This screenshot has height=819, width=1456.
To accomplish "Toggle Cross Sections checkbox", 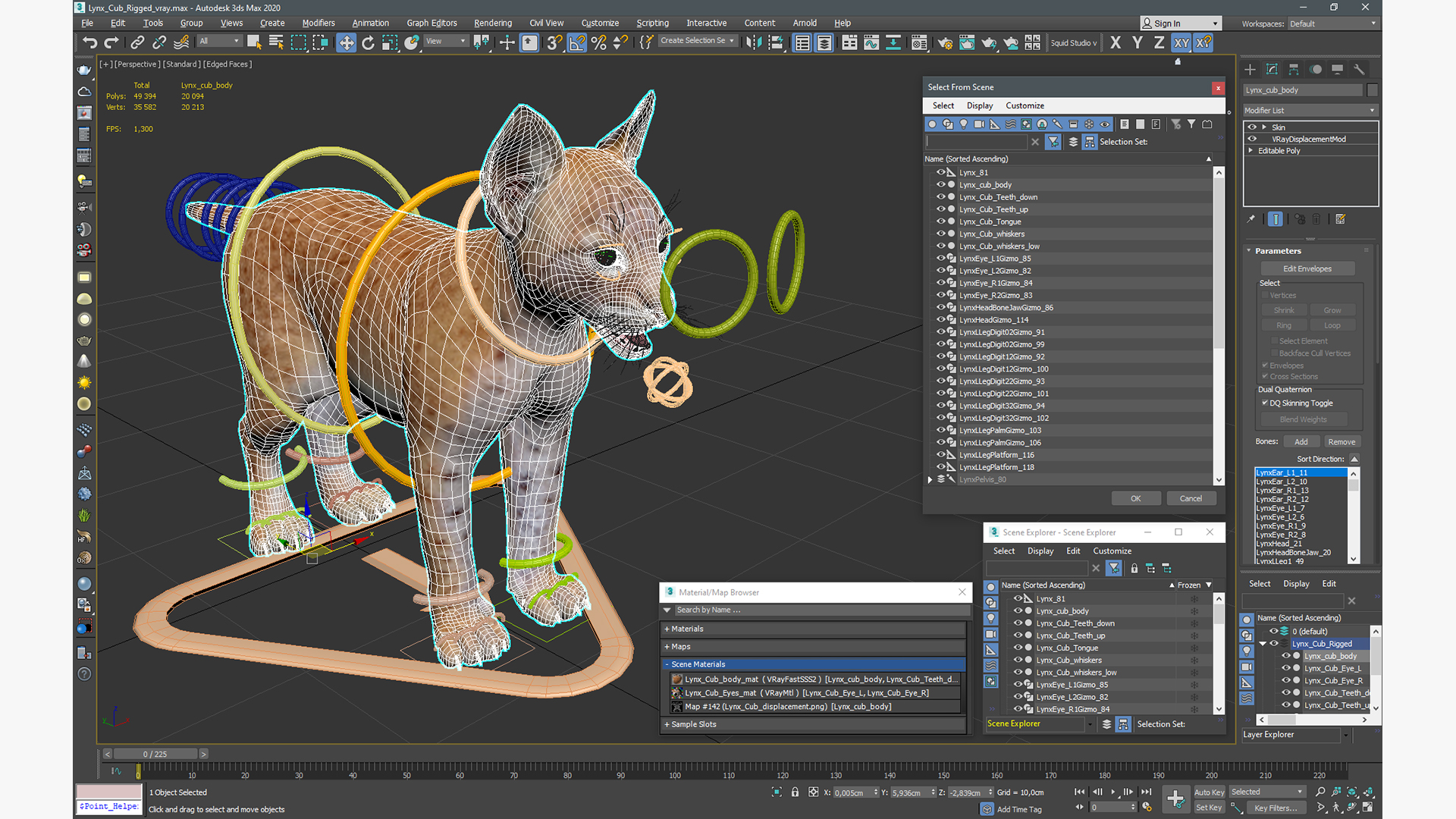I will click(x=1265, y=376).
